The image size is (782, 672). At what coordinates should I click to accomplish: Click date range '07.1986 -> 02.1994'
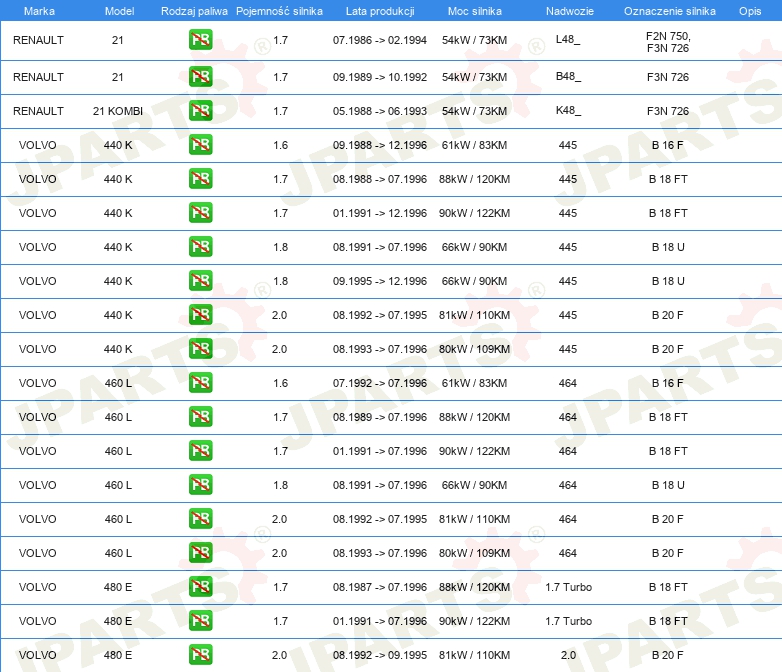[x=380, y=40]
